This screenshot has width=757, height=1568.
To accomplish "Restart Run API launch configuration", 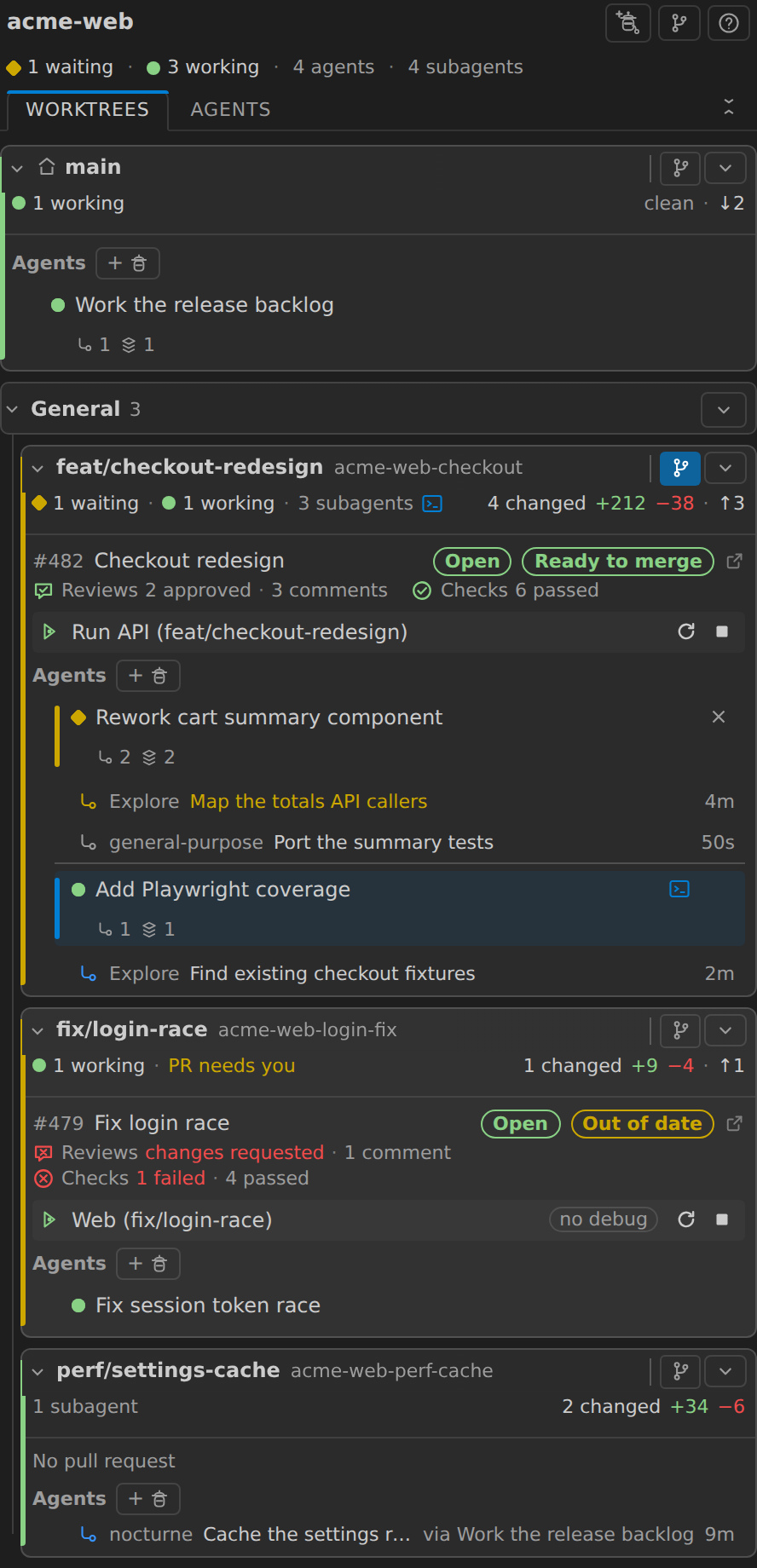I will click(686, 631).
